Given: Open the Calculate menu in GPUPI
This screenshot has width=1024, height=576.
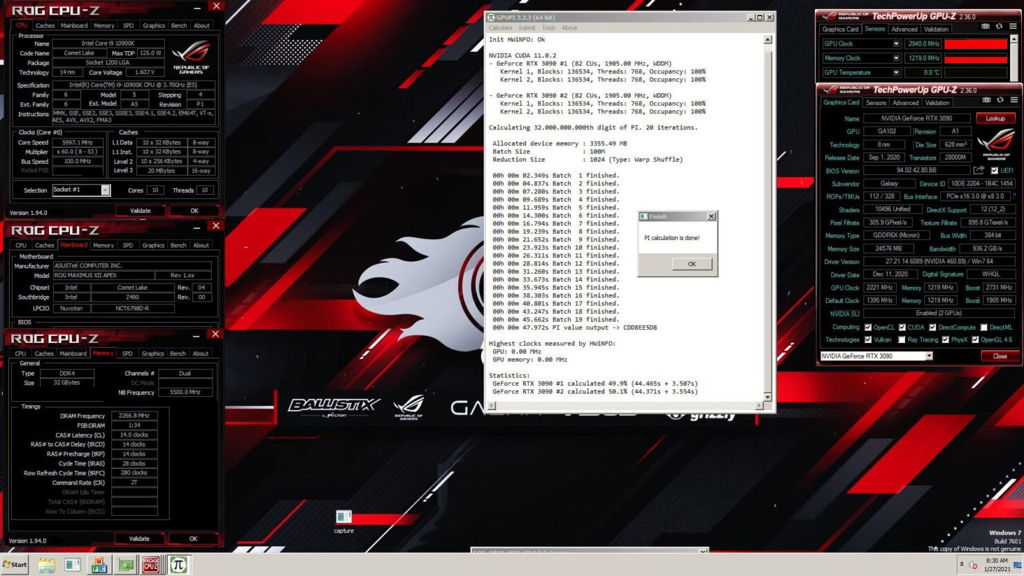Looking at the screenshot, I should coord(500,28).
